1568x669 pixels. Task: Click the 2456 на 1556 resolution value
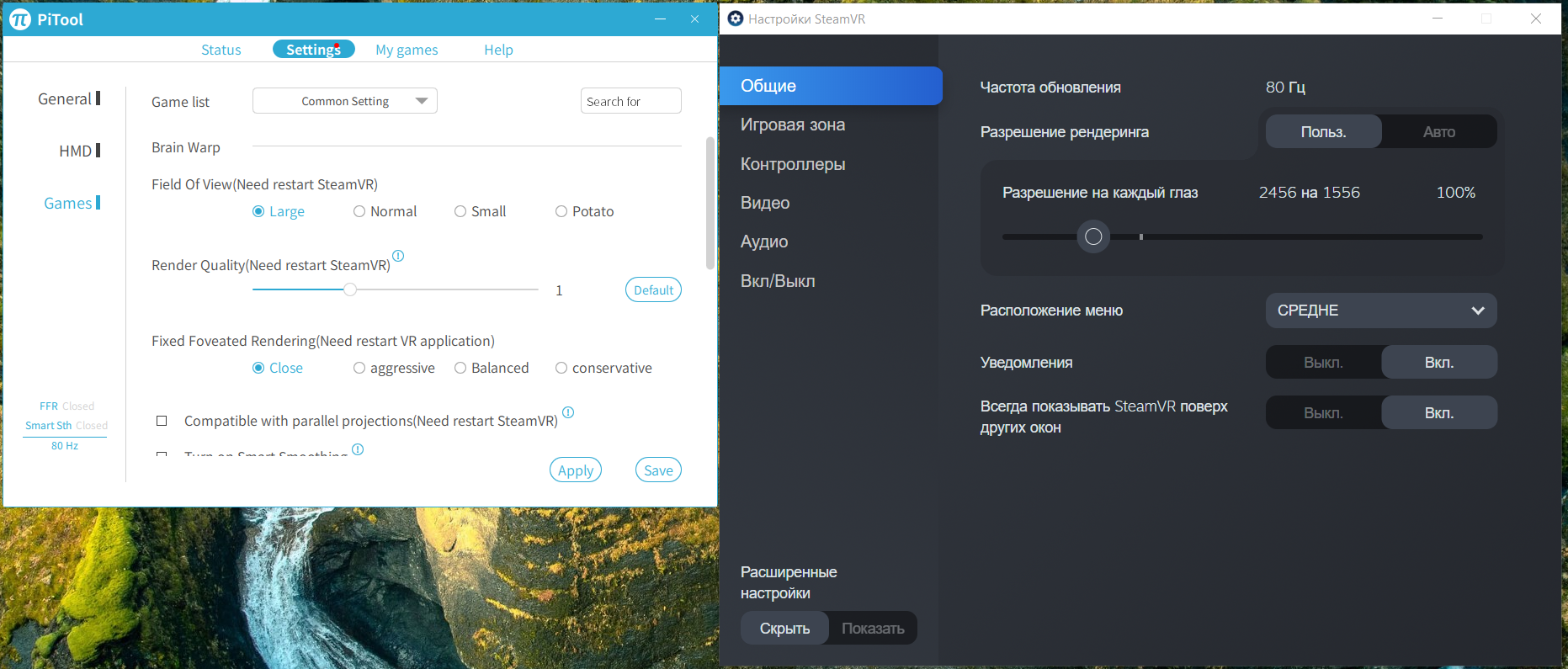point(1309,193)
